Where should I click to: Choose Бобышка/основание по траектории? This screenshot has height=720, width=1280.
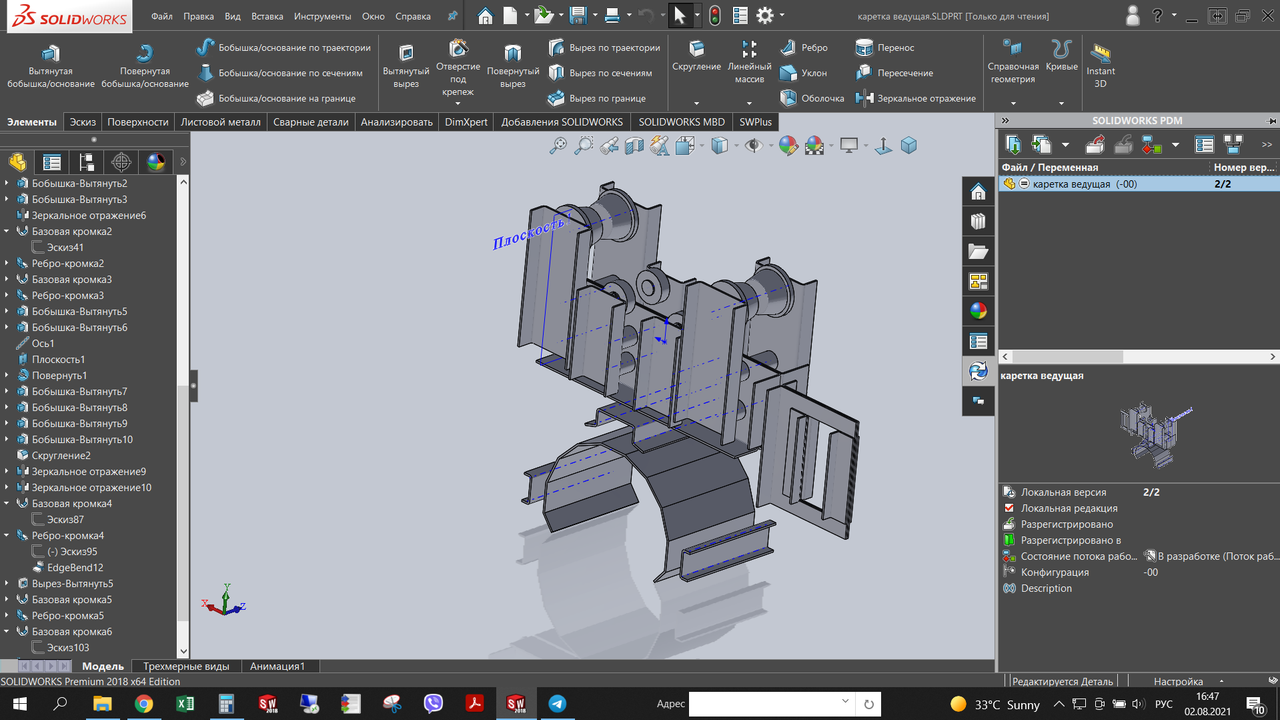point(284,47)
